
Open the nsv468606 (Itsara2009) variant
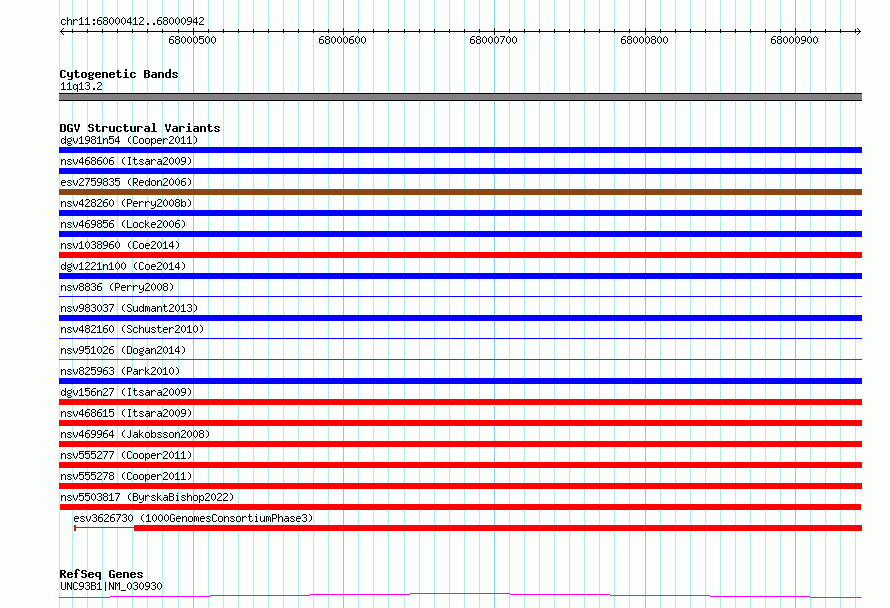[126, 161]
